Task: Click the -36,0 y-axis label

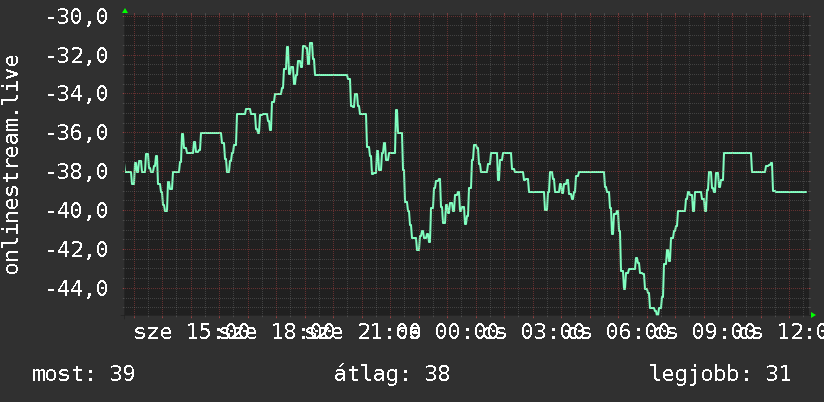Action: tap(77, 132)
